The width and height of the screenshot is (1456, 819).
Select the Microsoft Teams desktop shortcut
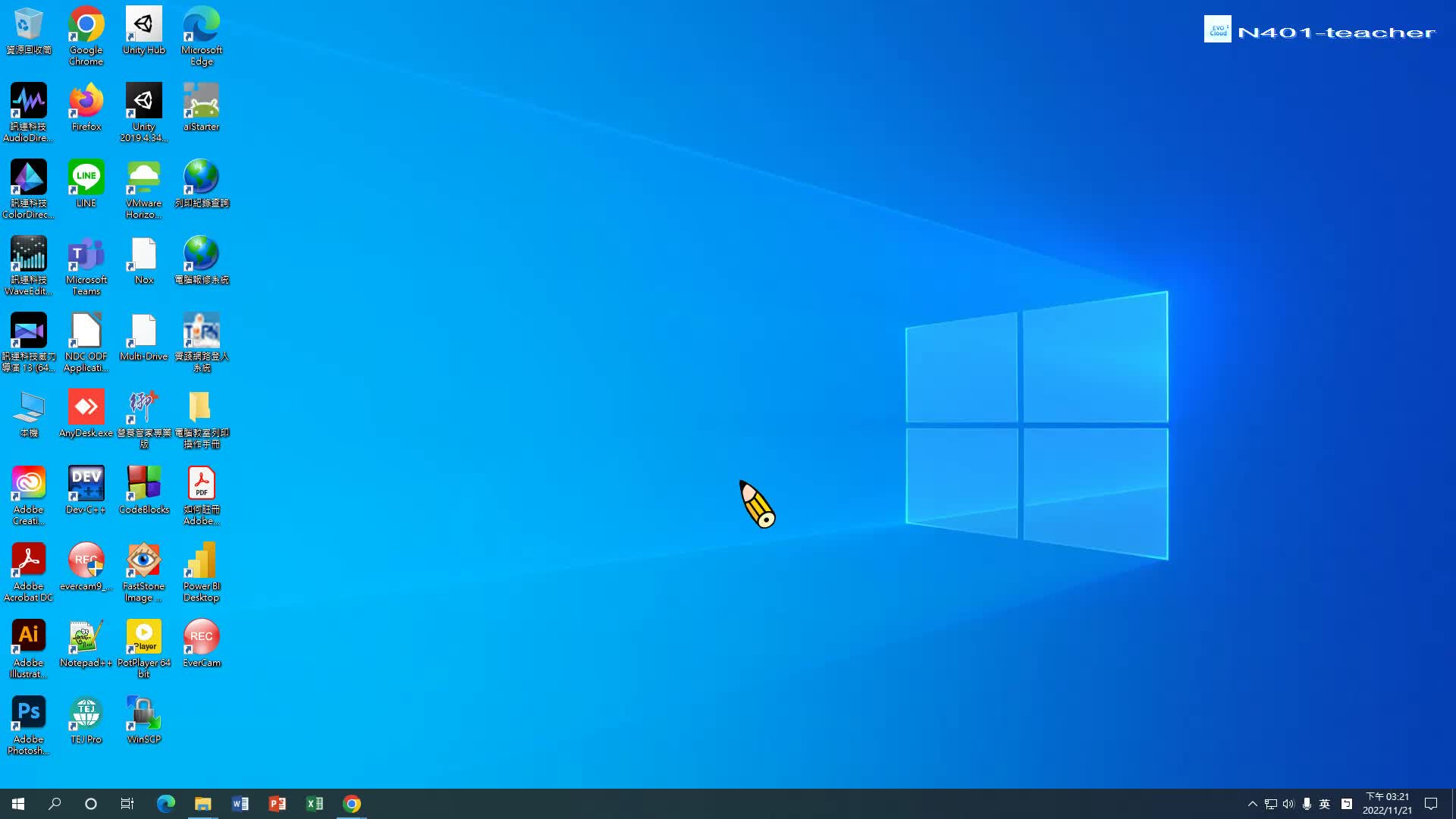[x=86, y=266]
